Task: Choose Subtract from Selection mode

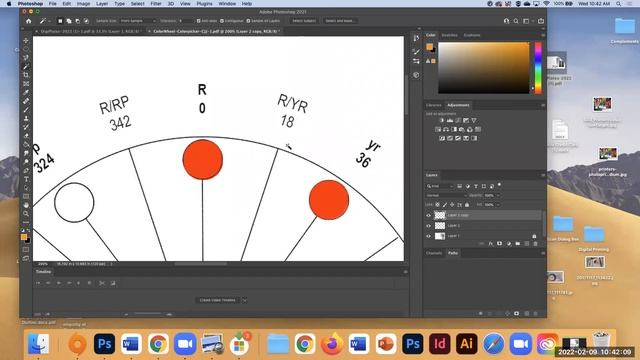Action: click(78, 21)
